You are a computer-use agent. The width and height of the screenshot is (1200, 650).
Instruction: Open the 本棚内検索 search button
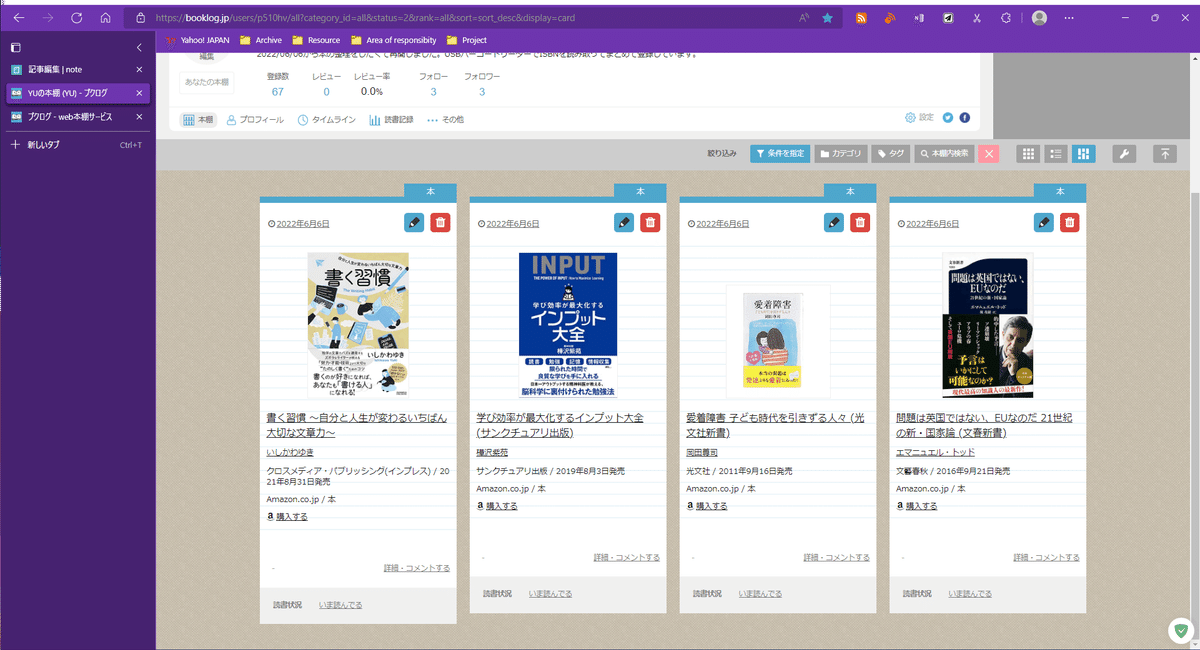tap(944, 154)
